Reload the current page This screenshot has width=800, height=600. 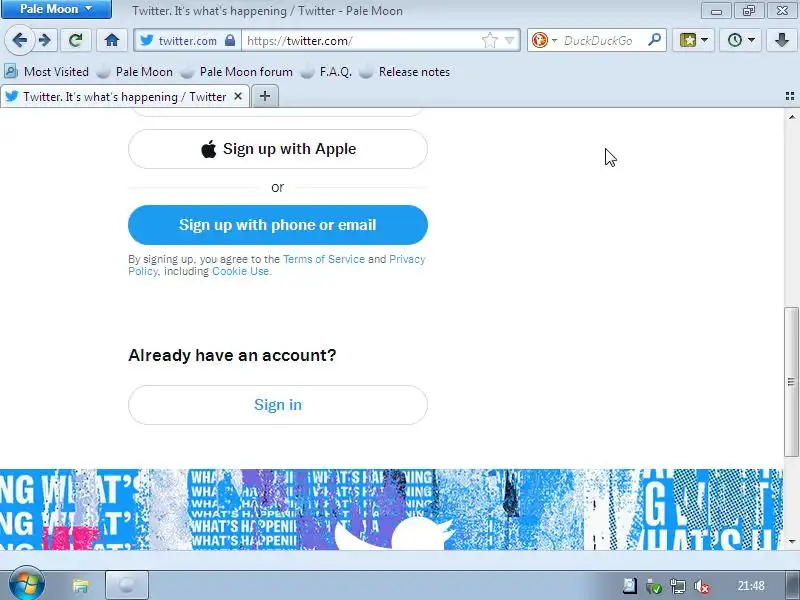point(76,40)
